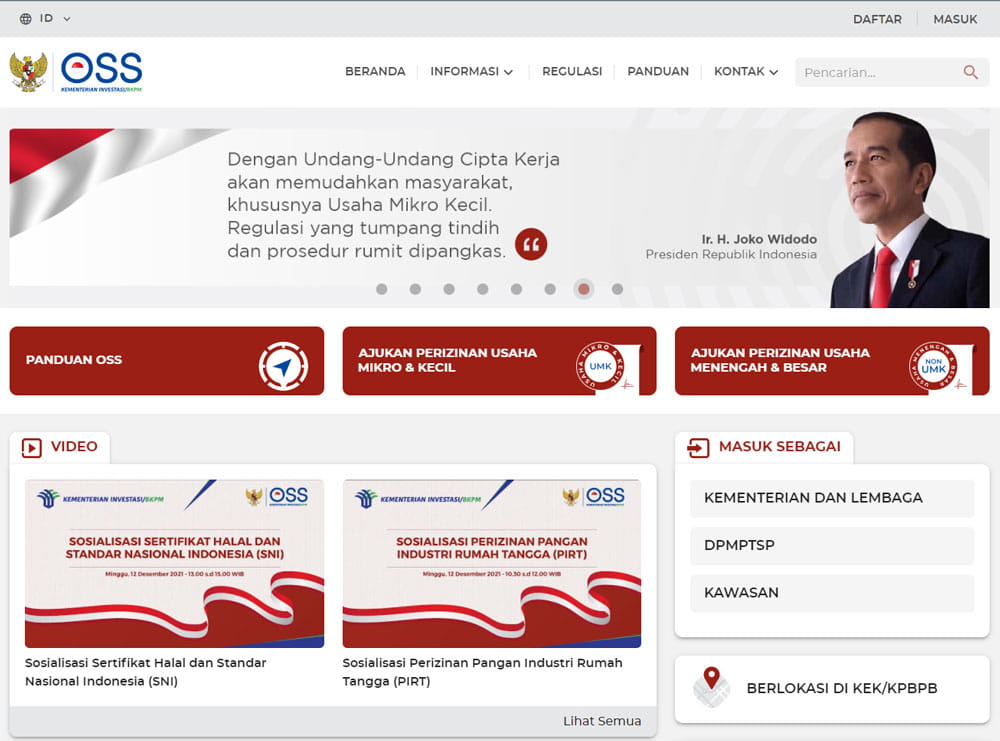Select the active seventh carousel dot
Image resolution: width=1000 pixels, height=741 pixels.
tap(584, 289)
